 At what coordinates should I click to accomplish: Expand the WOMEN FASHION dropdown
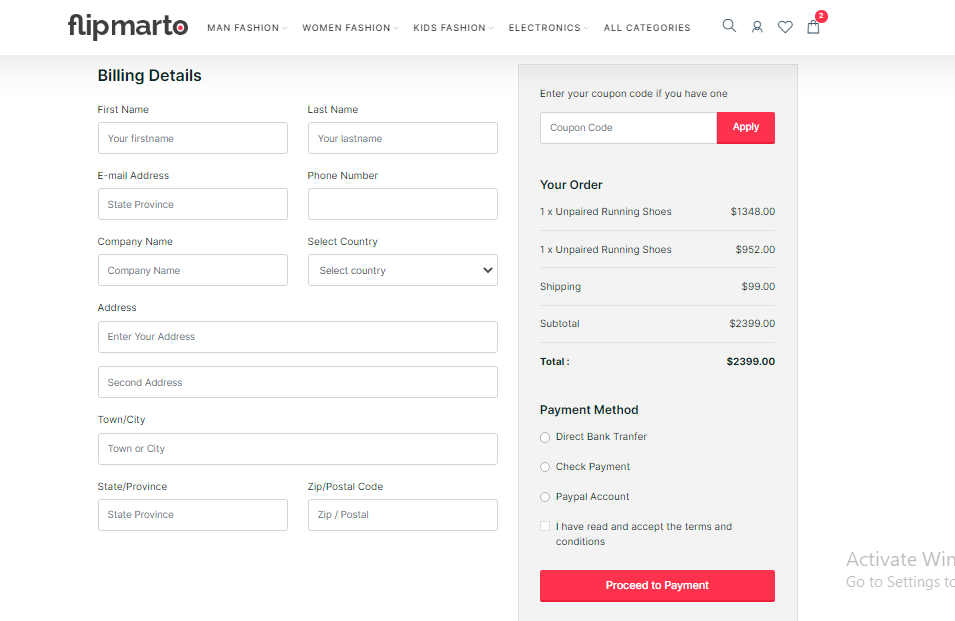(x=348, y=28)
